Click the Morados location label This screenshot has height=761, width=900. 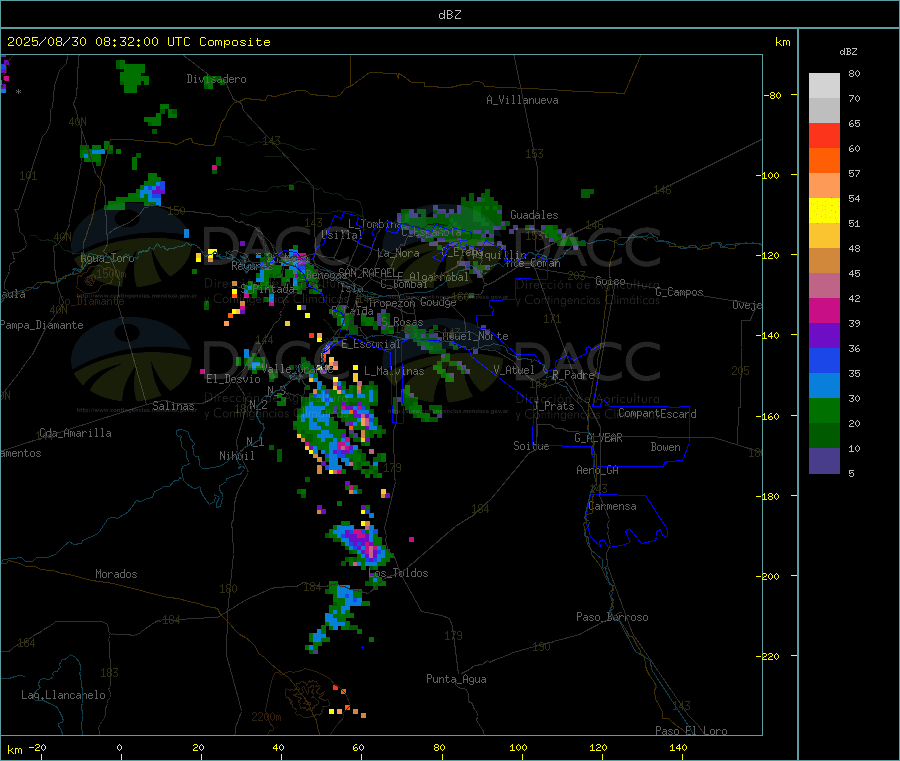(116, 574)
